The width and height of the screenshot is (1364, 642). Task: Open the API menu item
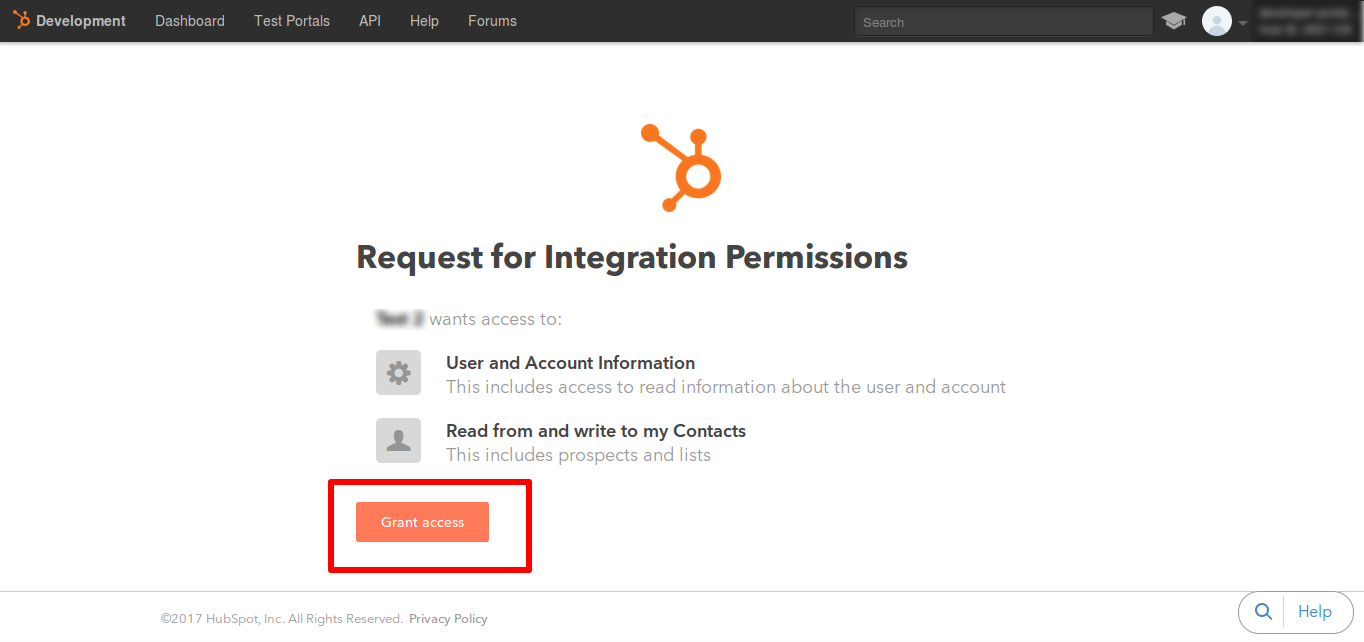click(x=370, y=21)
